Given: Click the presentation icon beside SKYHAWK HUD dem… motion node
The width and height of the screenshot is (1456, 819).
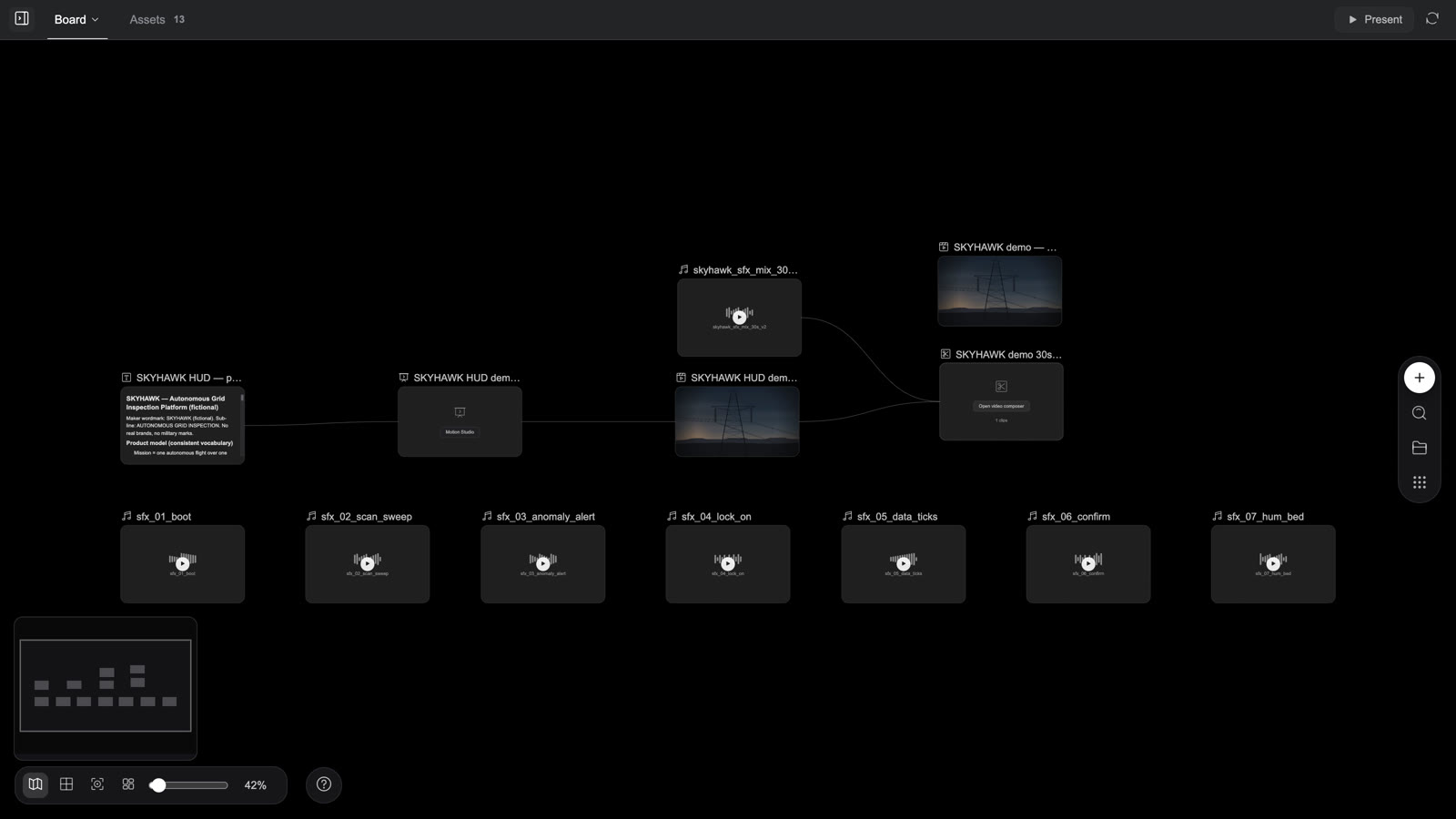Looking at the screenshot, I should [403, 377].
